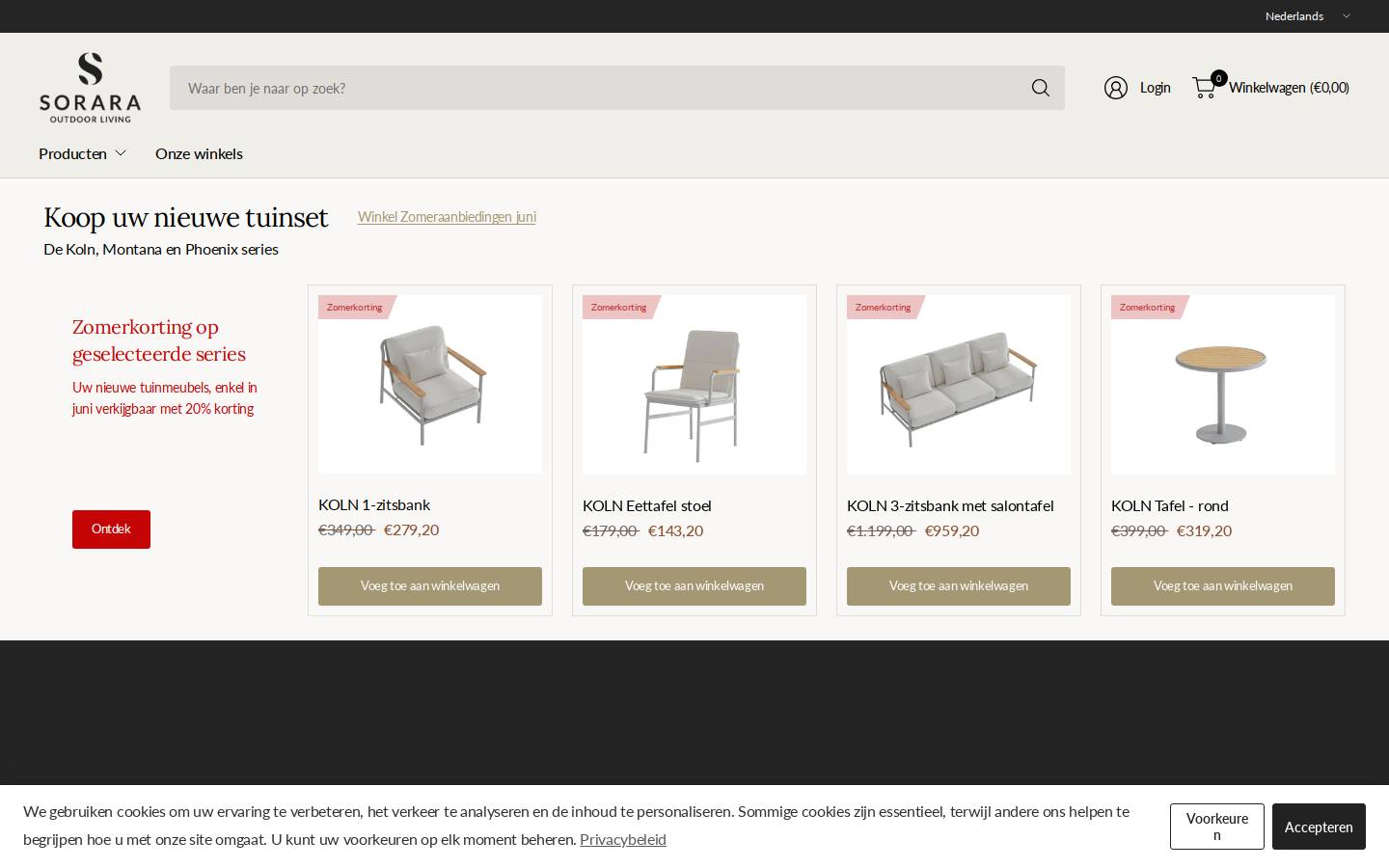Open the Nederlands language dropdown
This screenshot has width=1389, height=868.
1307,16
